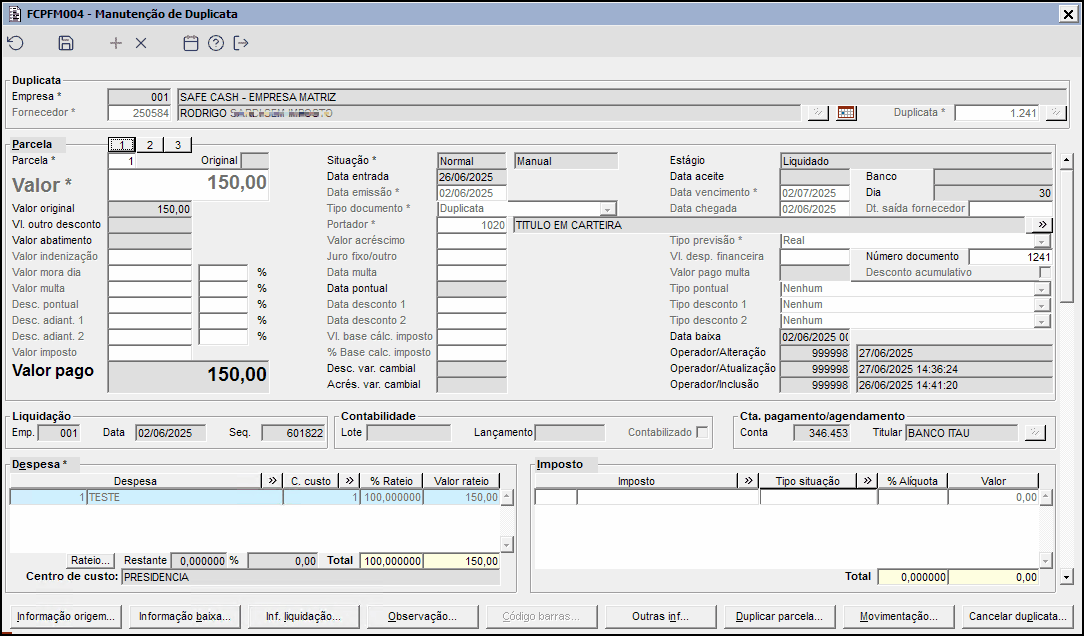Click the refresh/undo icon in toolbar
The image size is (1084, 636).
click(x=15, y=43)
